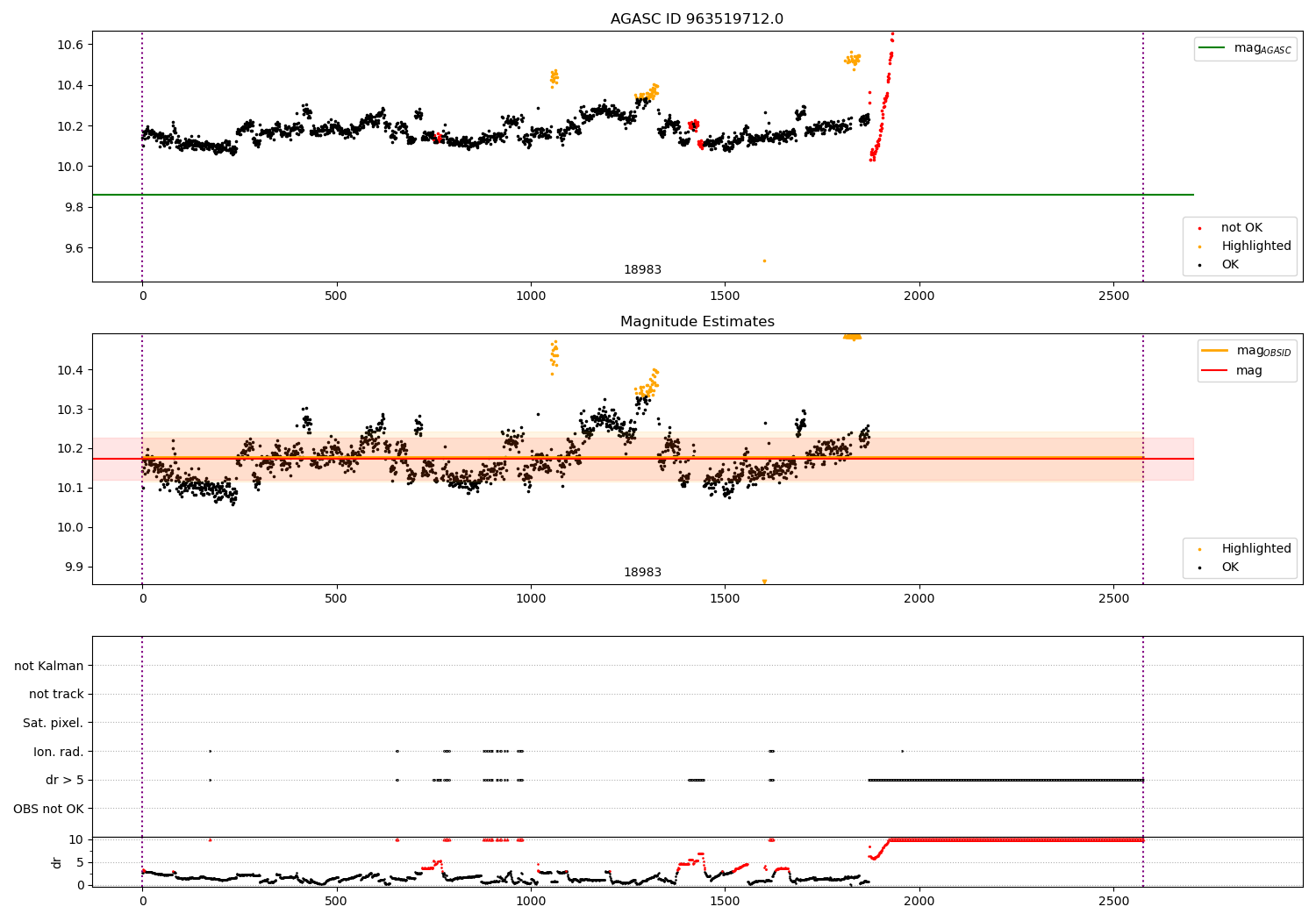The image size is (1316, 921).
Task: Click the orange downward marker at bottom of middle plot
Action: click(764, 582)
